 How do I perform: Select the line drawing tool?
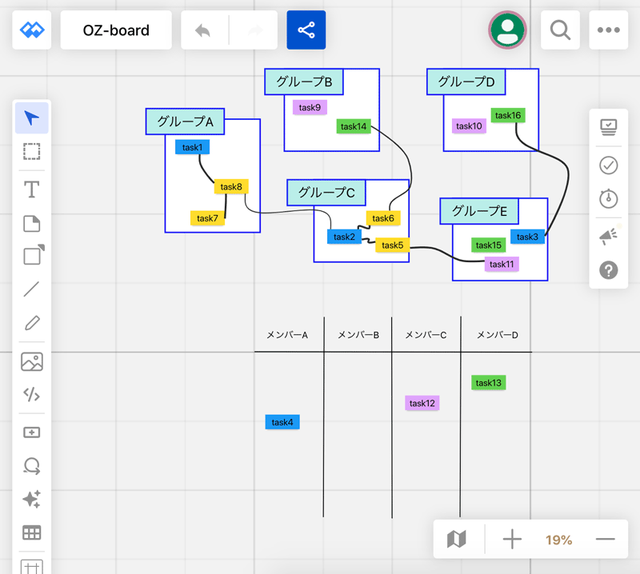pyautogui.click(x=32, y=289)
